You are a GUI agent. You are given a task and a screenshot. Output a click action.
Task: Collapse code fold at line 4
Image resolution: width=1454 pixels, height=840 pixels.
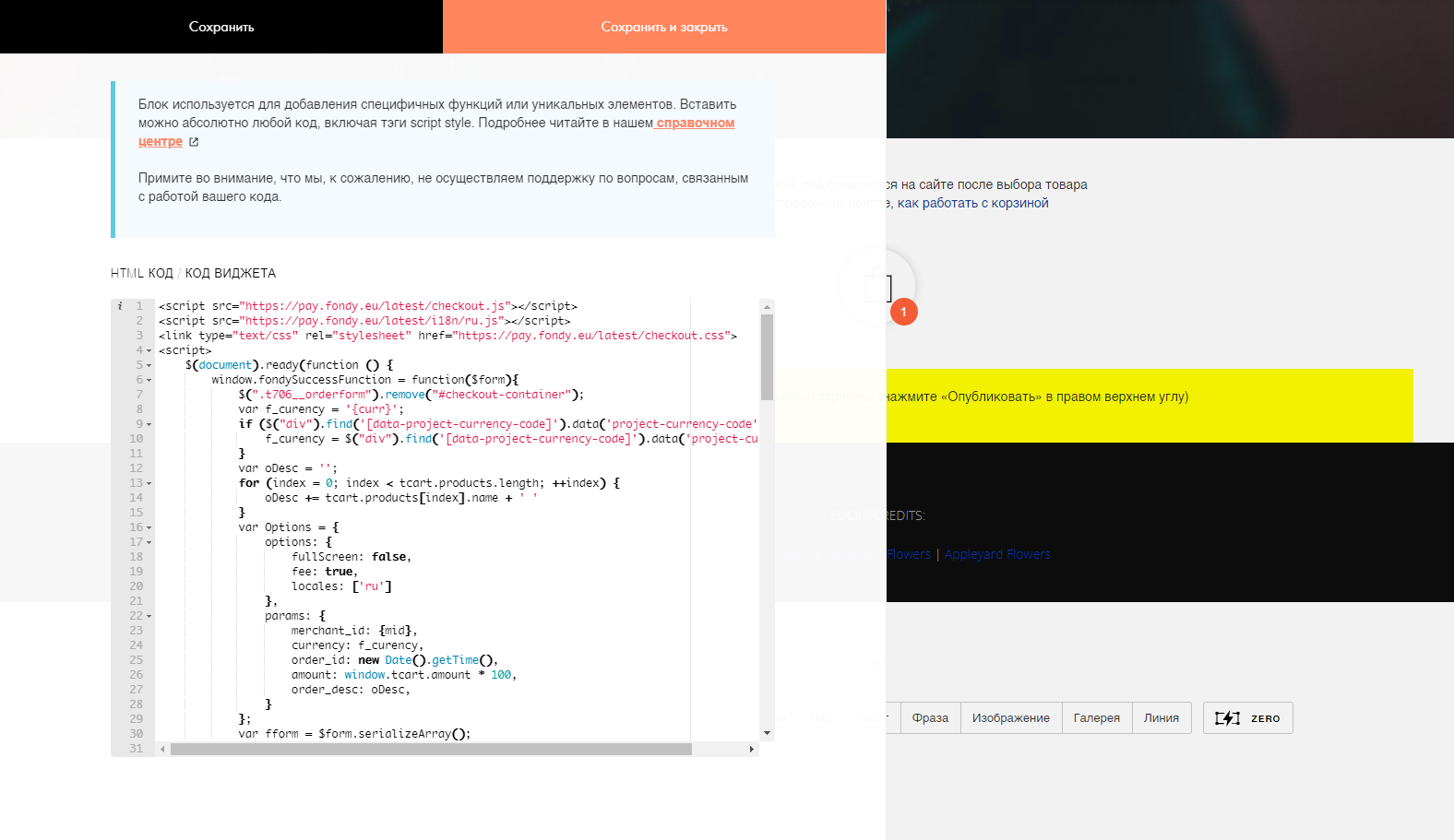[149, 350]
